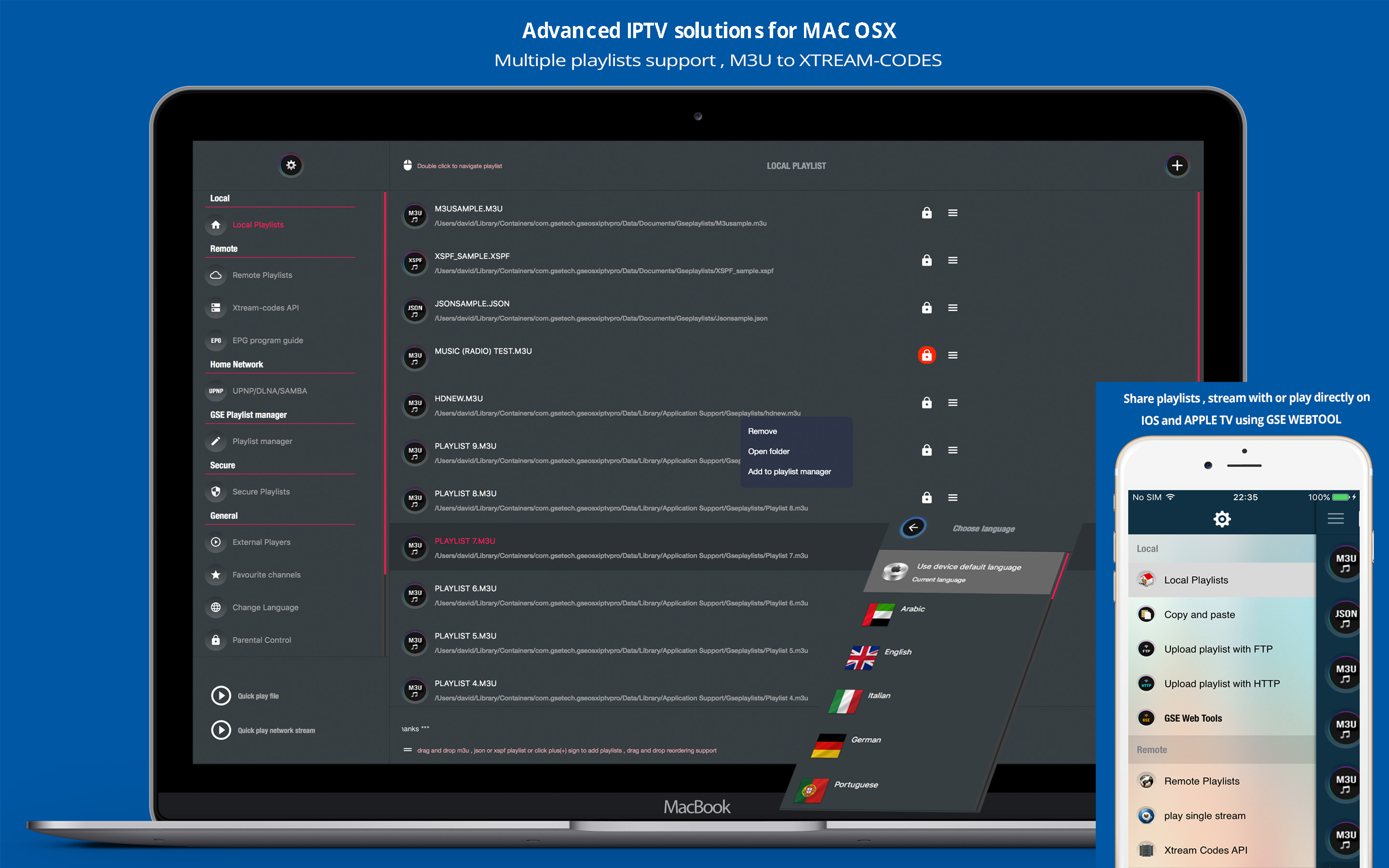Screen dimensions: 1389x868
Task: Select Remove from the context menu
Action: [761, 431]
